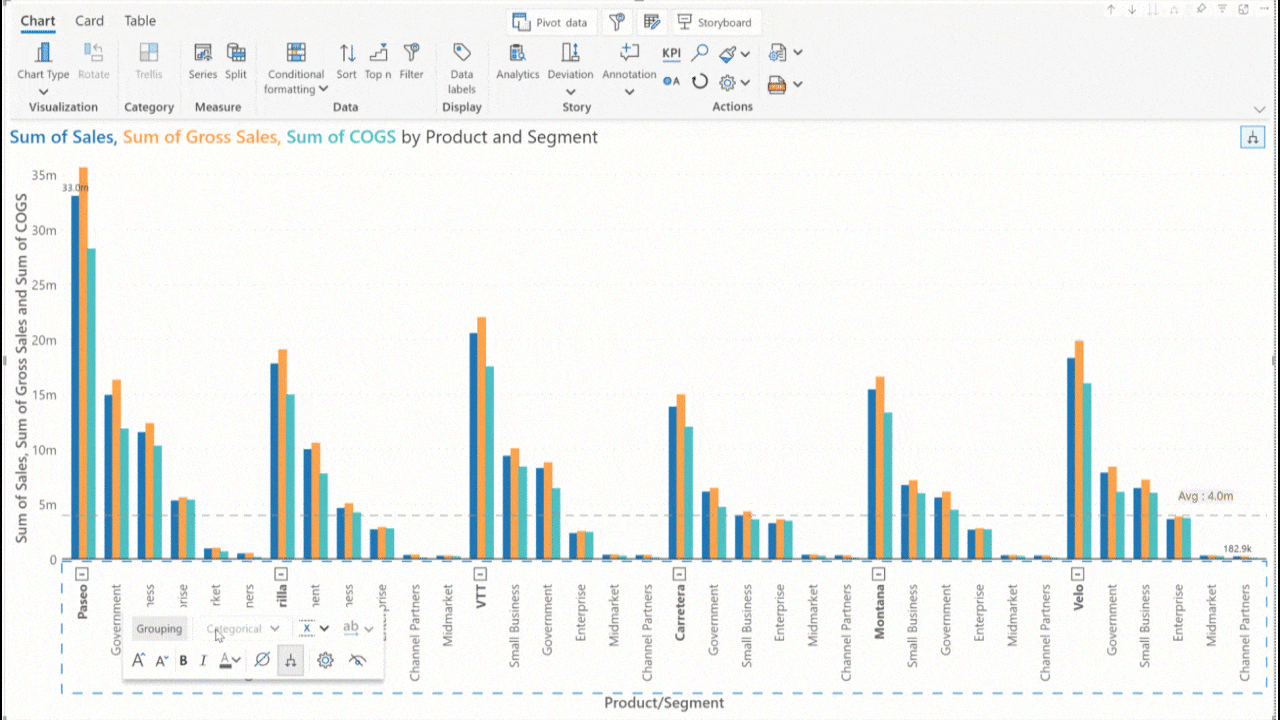
Task: Click the Pivot data button
Action: [552, 22]
